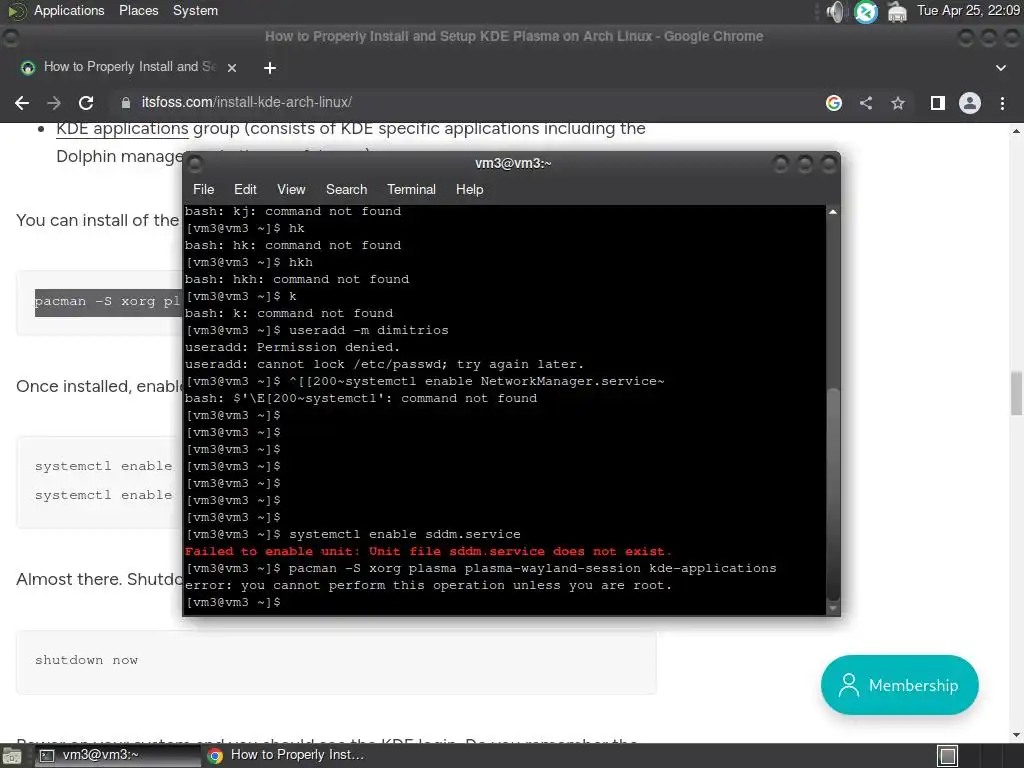Image resolution: width=1024 pixels, height=768 pixels.
Task: Open the Google icon in address bar
Action: click(x=833, y=103)
